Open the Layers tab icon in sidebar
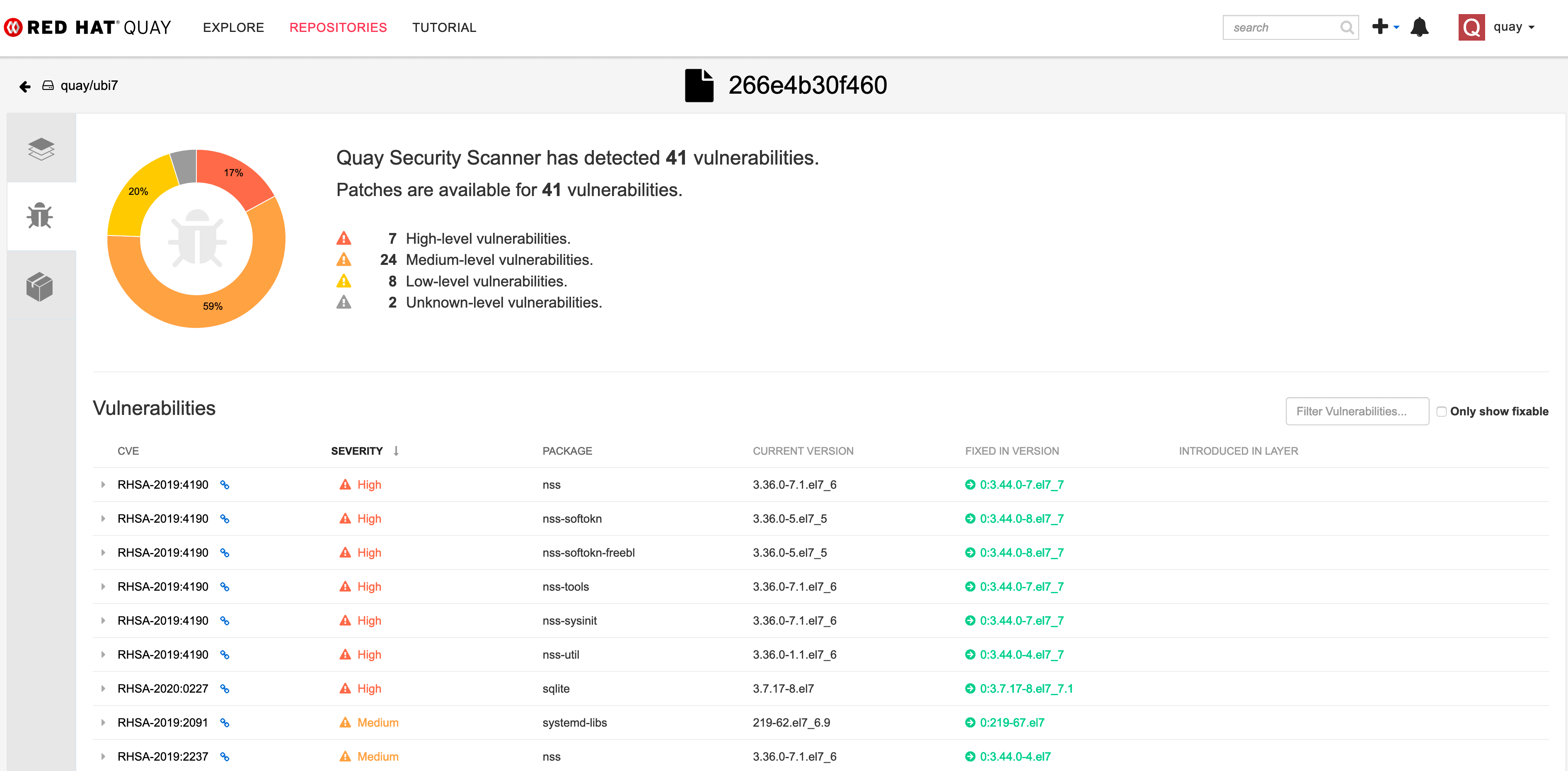The image size is (1568, 771). point(41,148)
